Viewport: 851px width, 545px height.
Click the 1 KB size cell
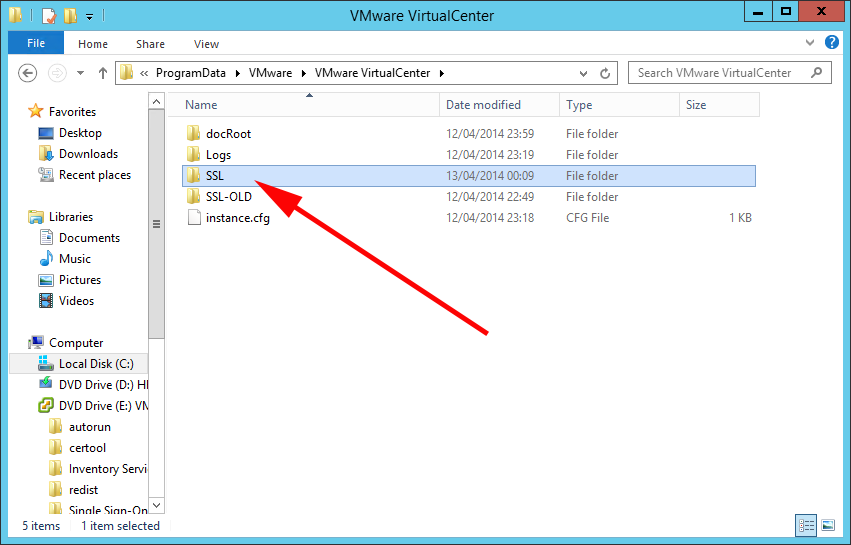[x=740, y=218]
